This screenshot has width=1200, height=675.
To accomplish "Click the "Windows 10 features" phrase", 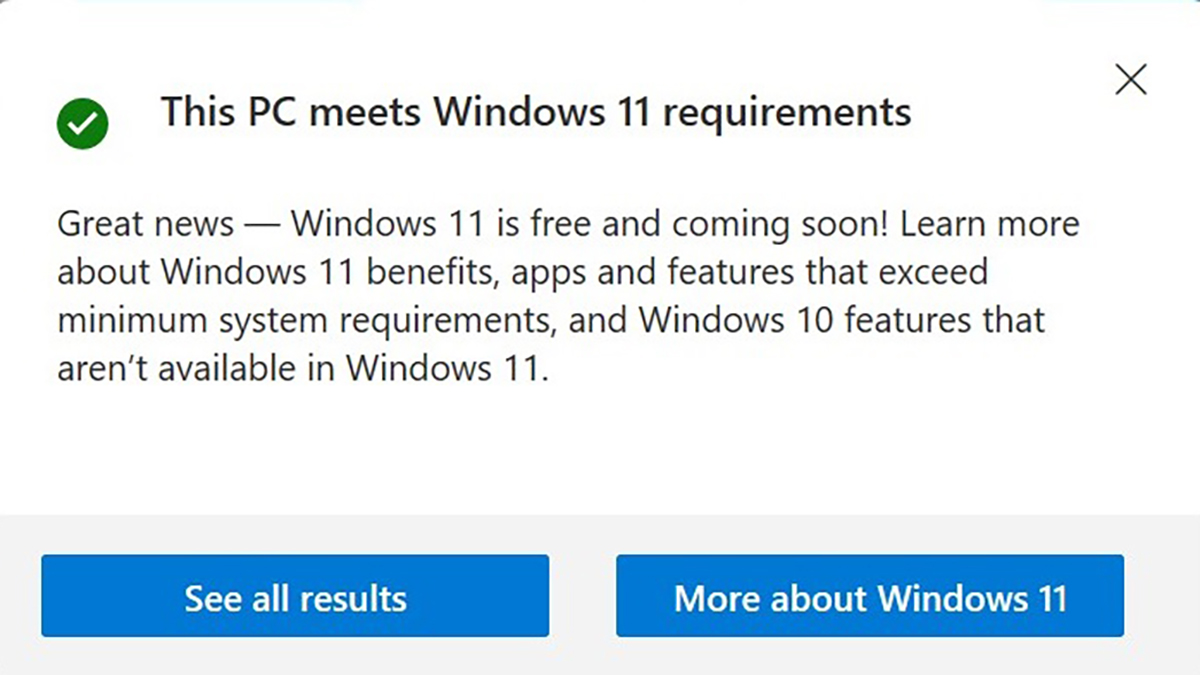I will point(793,321).
